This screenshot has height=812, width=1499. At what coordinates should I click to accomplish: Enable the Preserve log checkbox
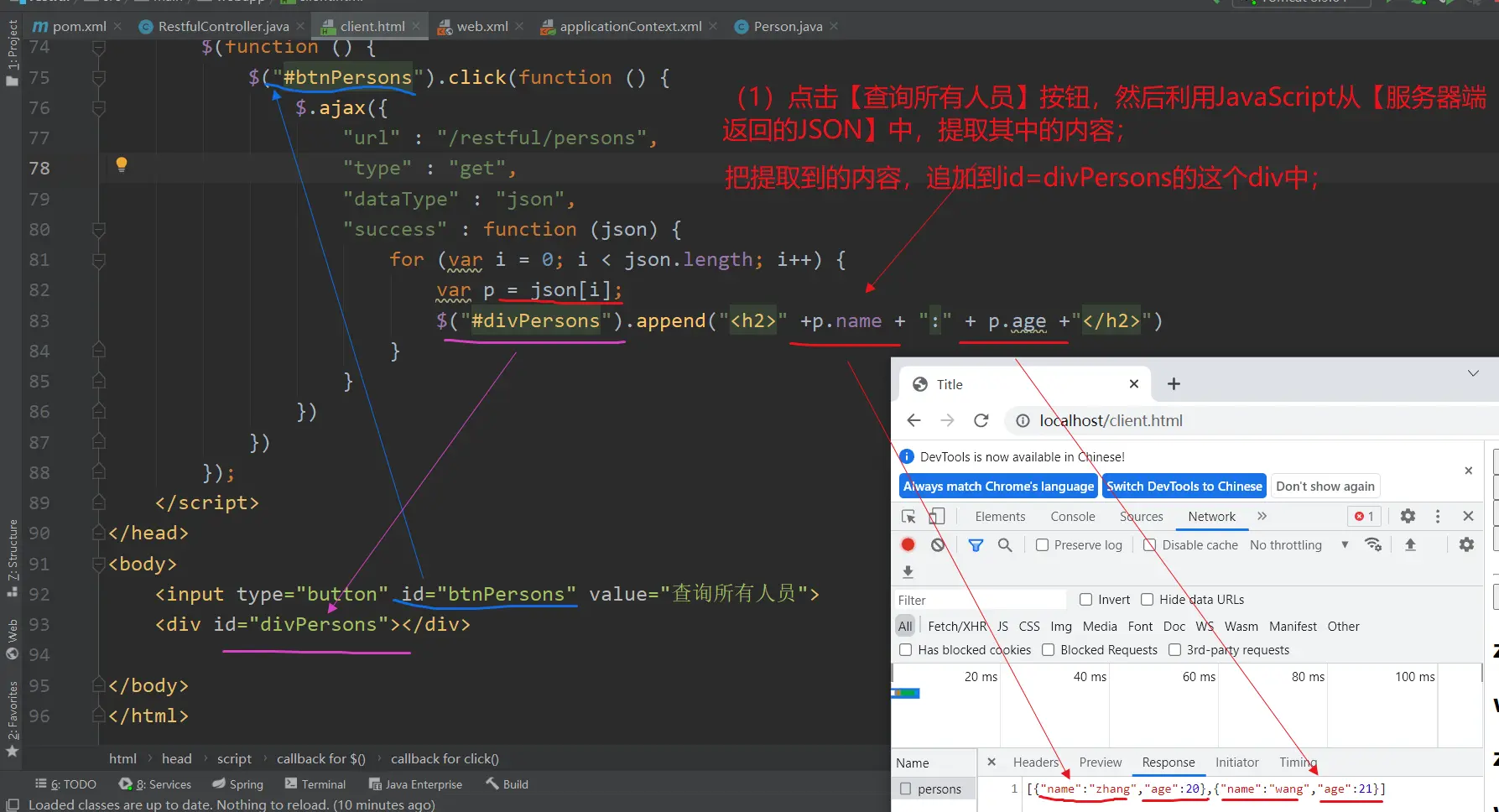[x=1043, y=545]
